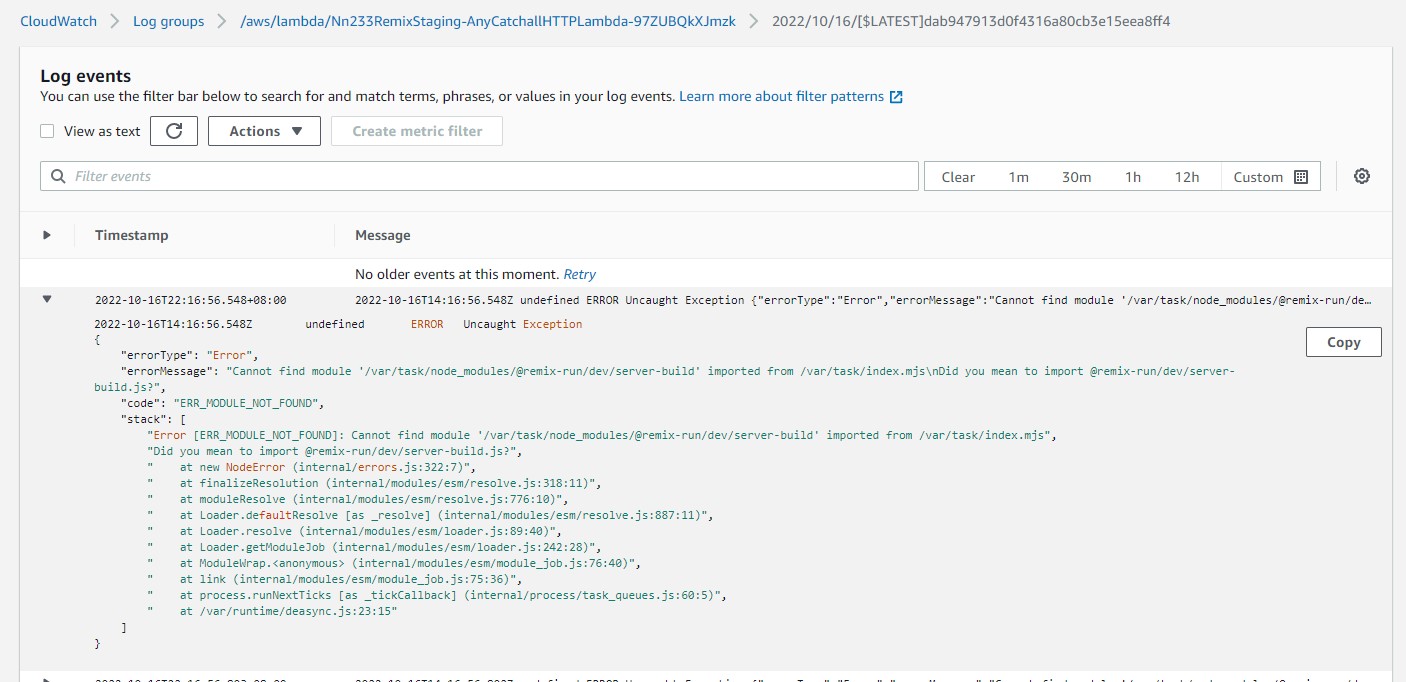Viewport: 1406px width, 682px height.
Task: Open Learn more about filter patterns
Action: (x=781, y=96)
